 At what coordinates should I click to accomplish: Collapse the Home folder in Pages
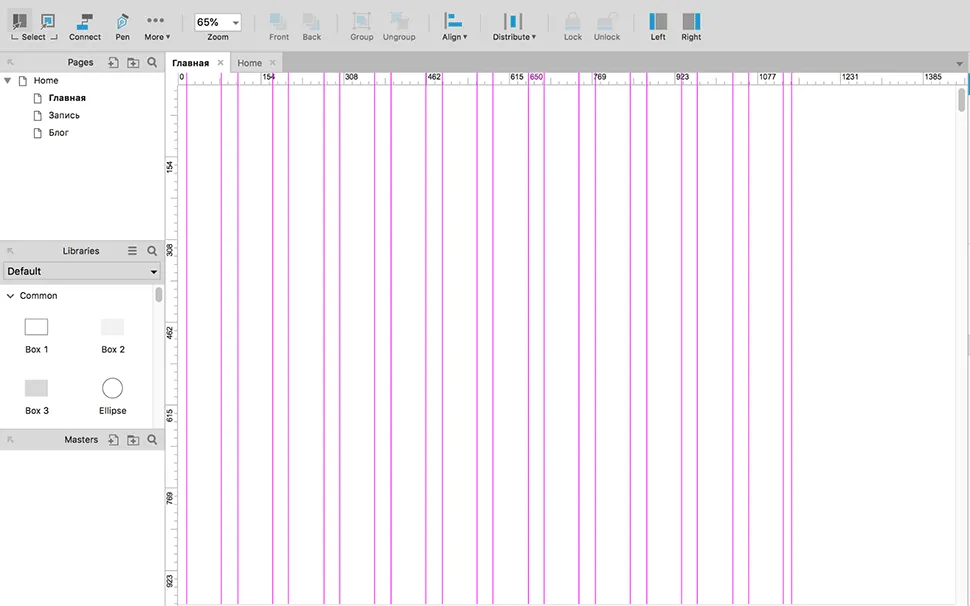point(9,80)
